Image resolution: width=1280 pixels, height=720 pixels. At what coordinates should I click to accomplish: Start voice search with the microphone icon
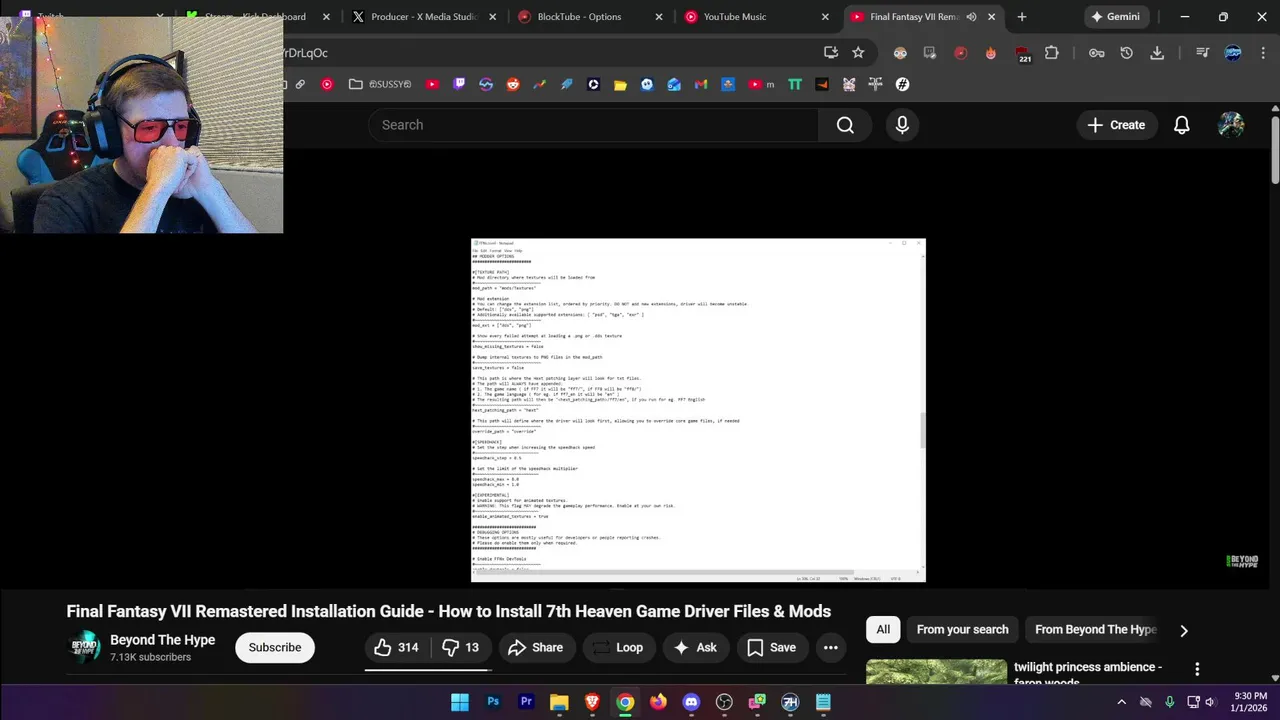tap(902, 125)
